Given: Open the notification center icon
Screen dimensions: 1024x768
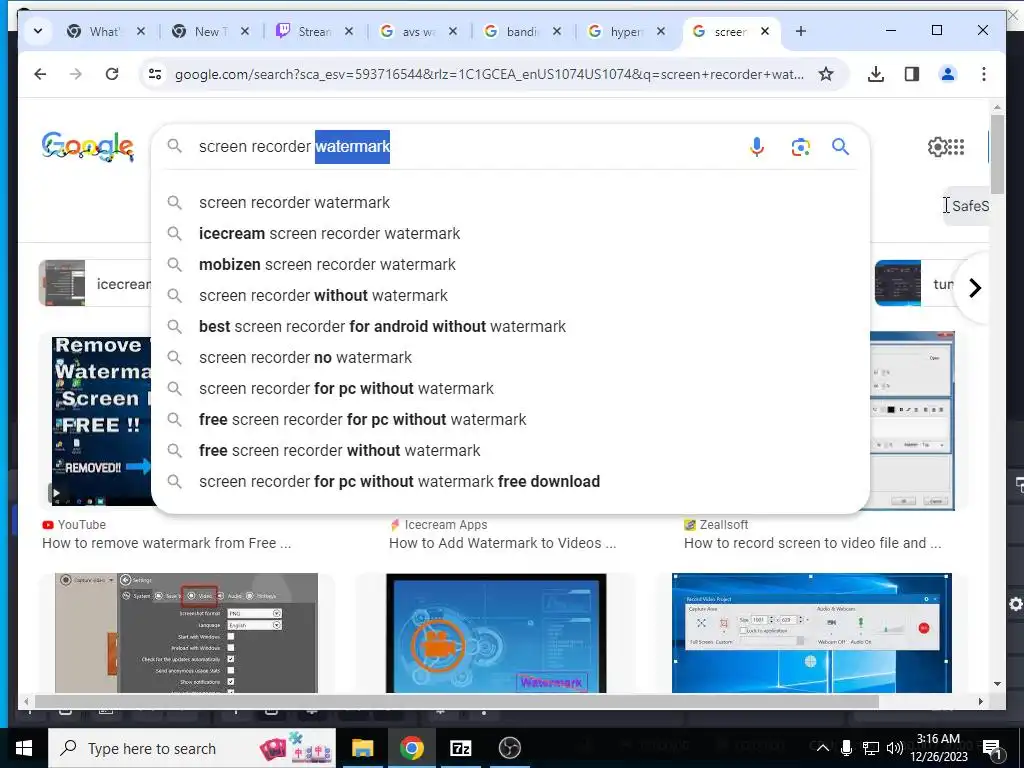Looking at the screenshot, I should [993, 749].
